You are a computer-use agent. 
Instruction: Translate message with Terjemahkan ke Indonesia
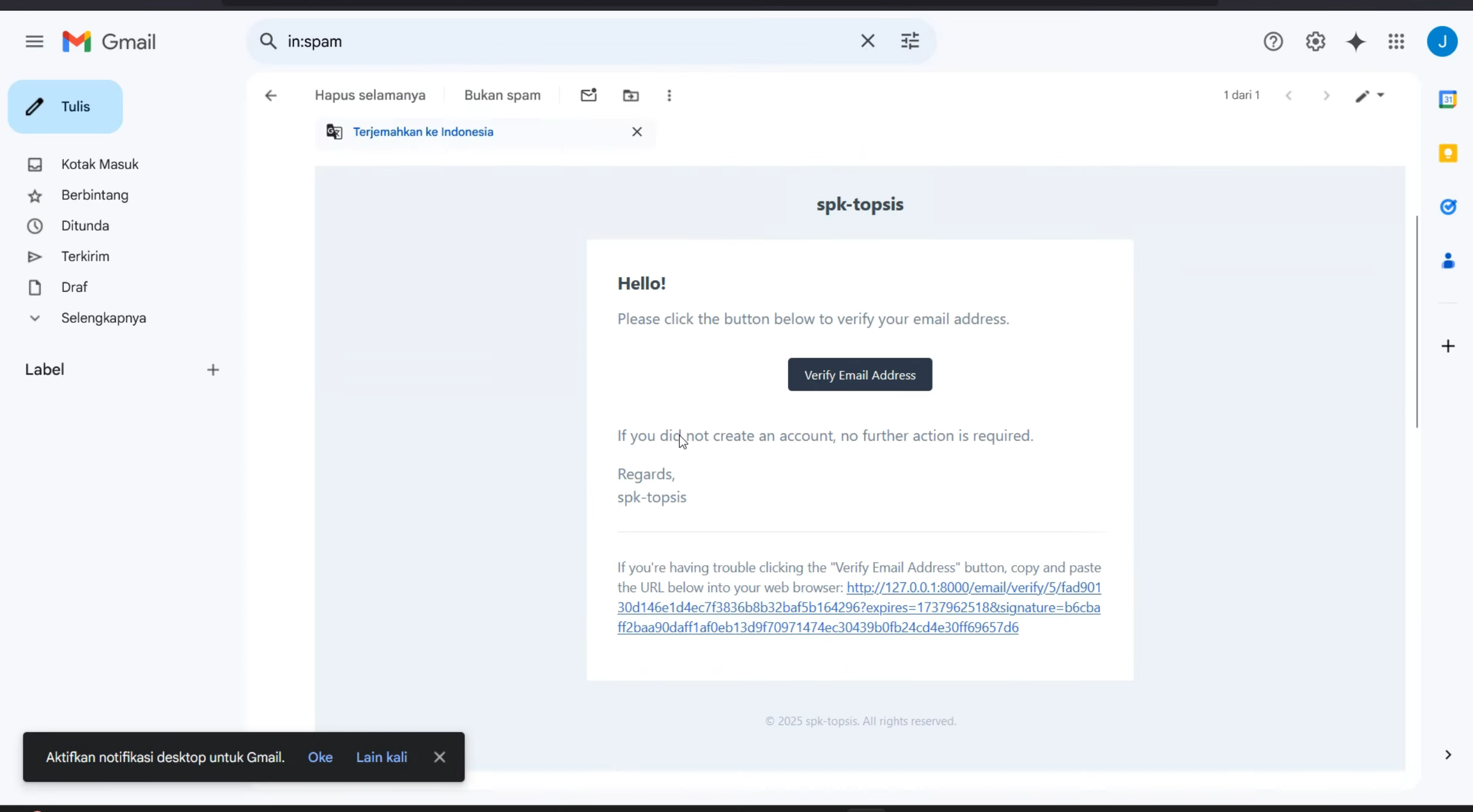coord(423,132)
